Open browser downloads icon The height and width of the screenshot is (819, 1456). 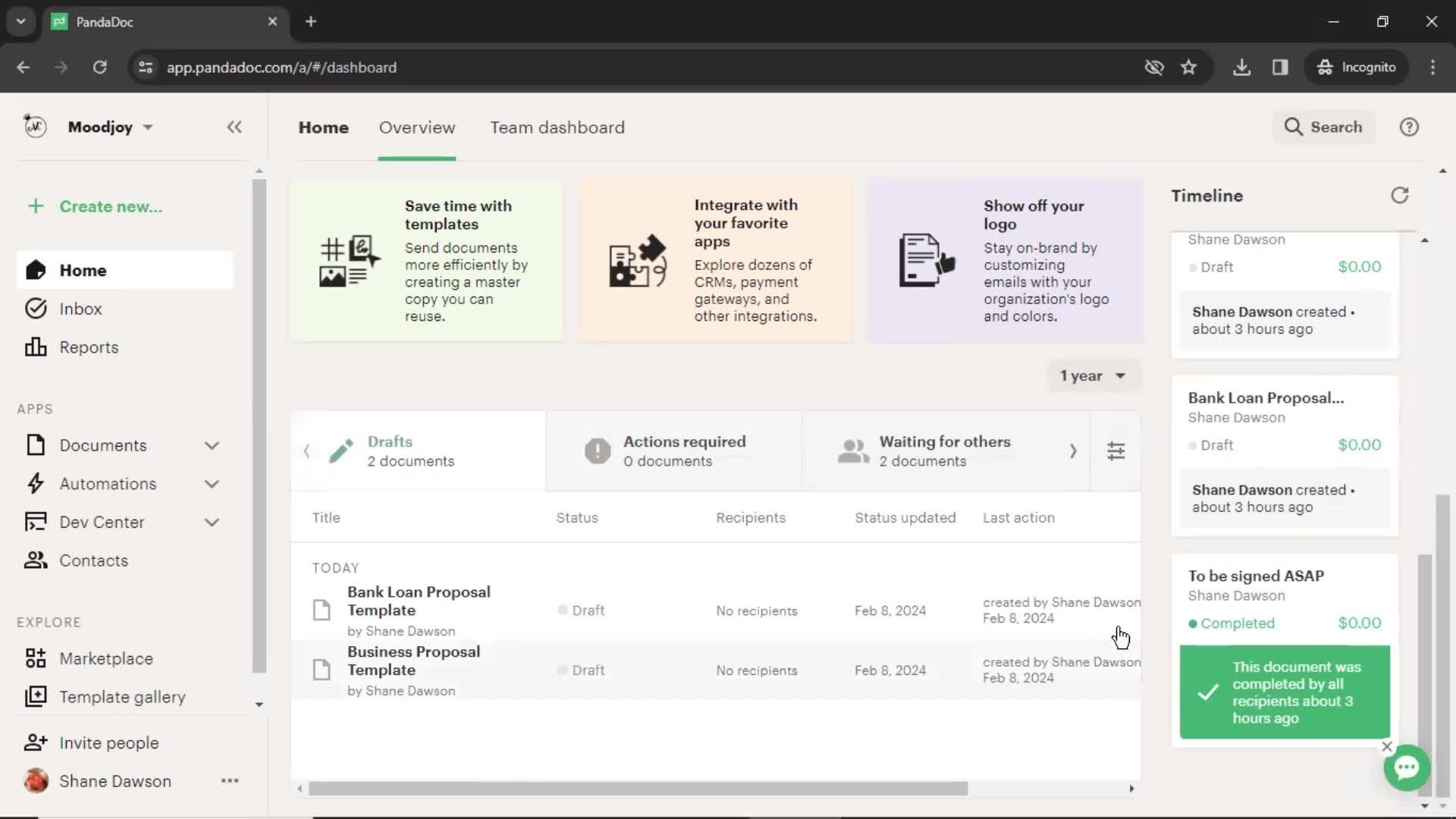click(x=1241, y=67)
